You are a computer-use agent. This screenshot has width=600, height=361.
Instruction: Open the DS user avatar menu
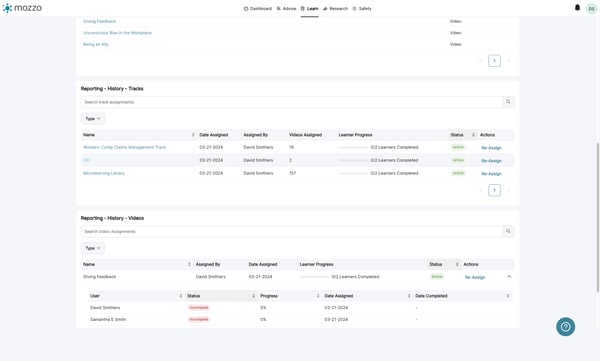pyautogui.click(x=592, y=8)
